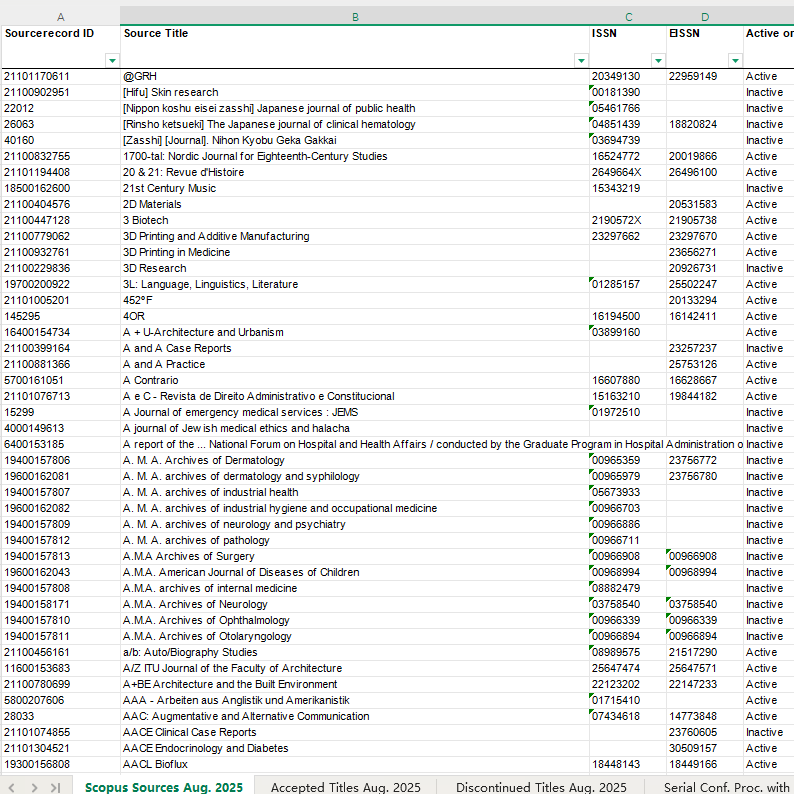Click the next sheet navigation arrow
The height and width of the screenshot is (794, 794).
[36, 787]
